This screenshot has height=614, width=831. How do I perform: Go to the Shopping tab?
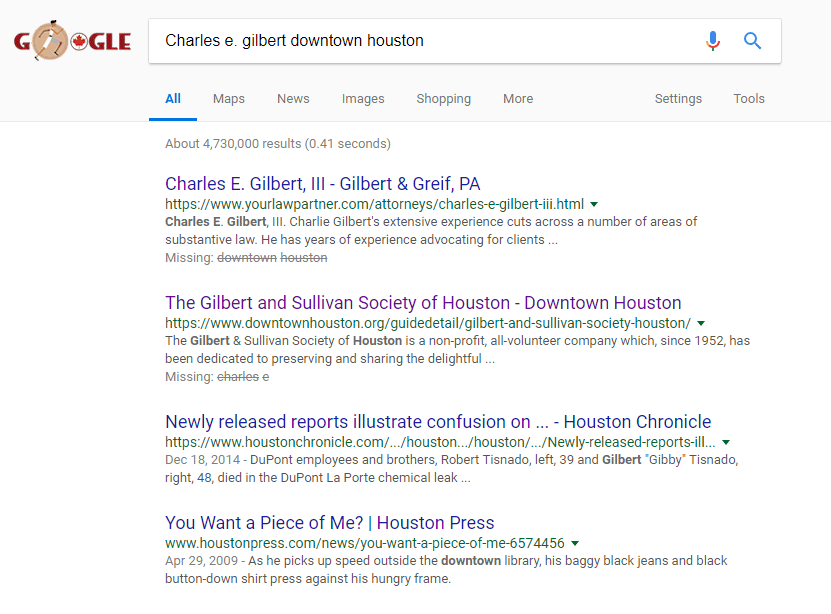pos(443,99)
